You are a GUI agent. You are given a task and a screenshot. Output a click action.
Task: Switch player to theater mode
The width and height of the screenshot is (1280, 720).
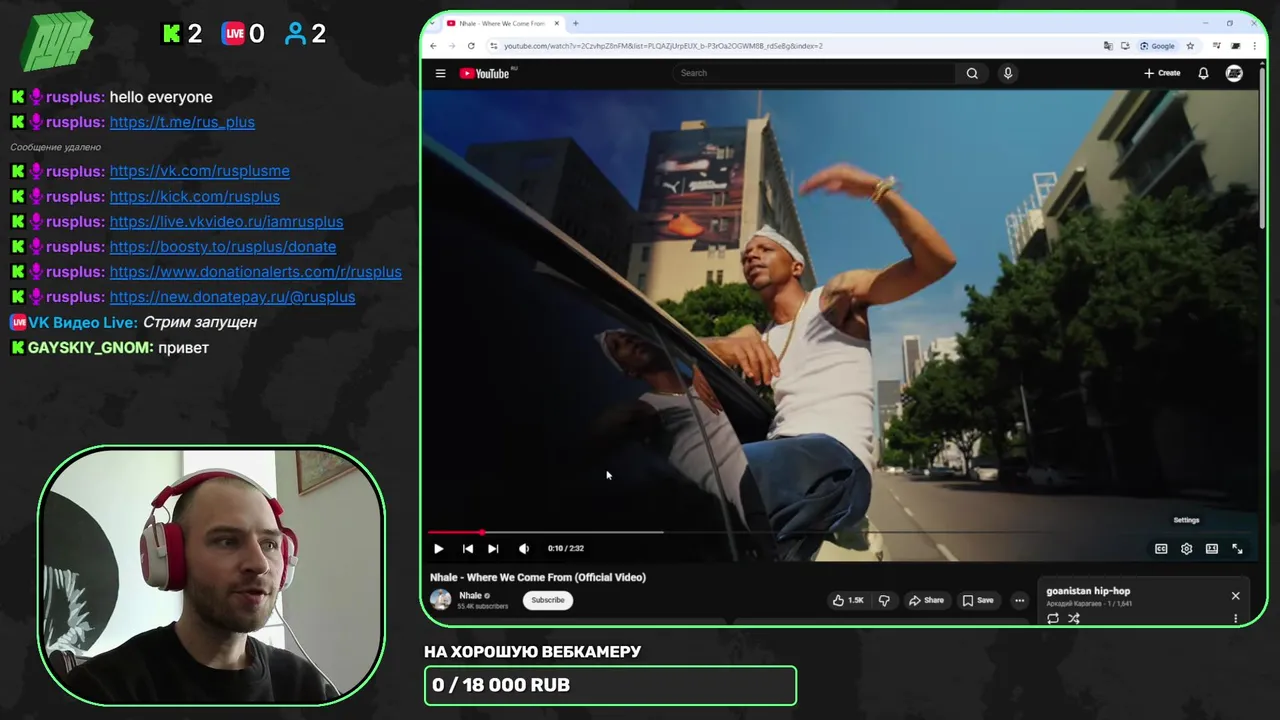click(1211, 548)
